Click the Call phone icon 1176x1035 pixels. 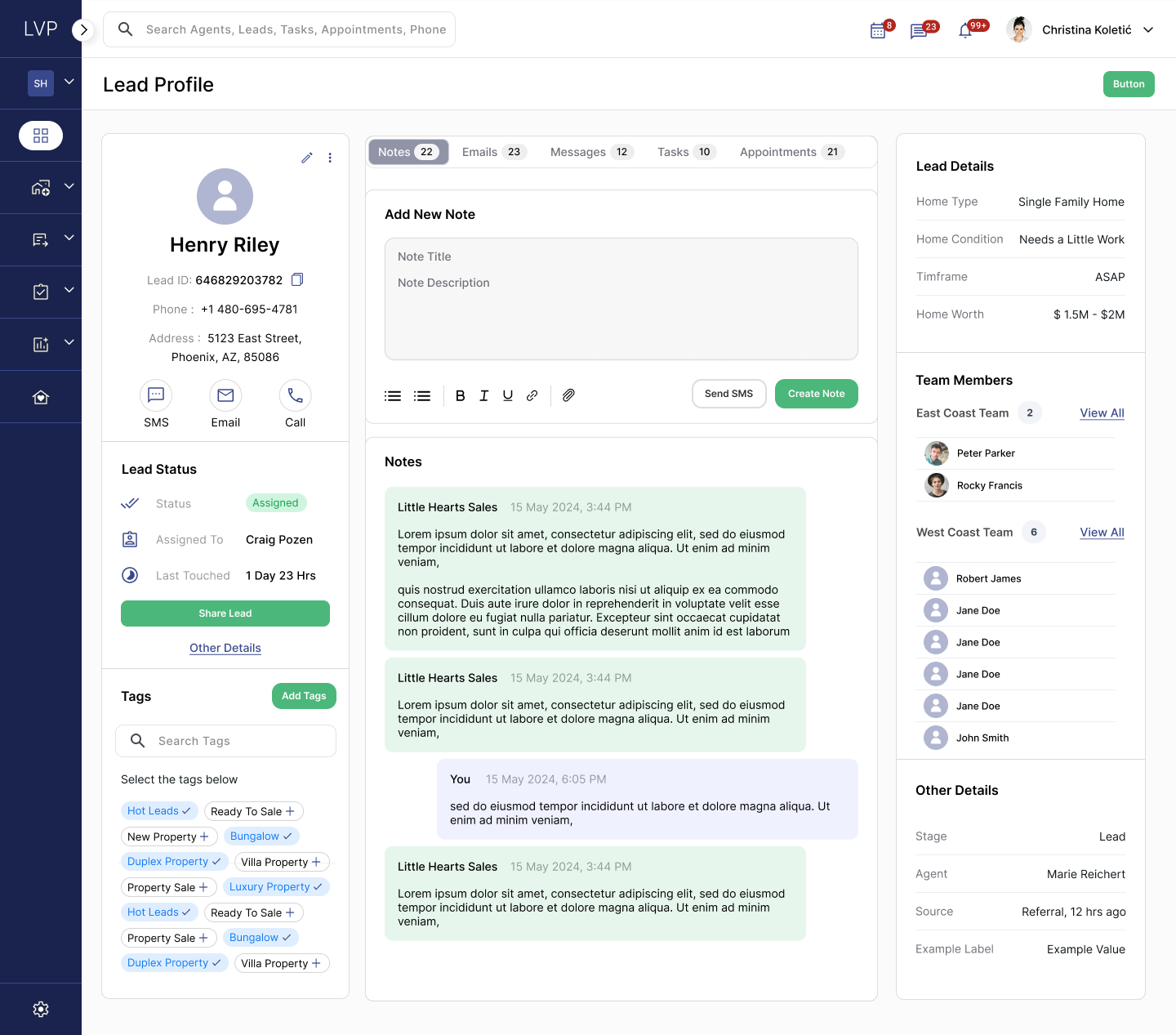tap(295, 395)
